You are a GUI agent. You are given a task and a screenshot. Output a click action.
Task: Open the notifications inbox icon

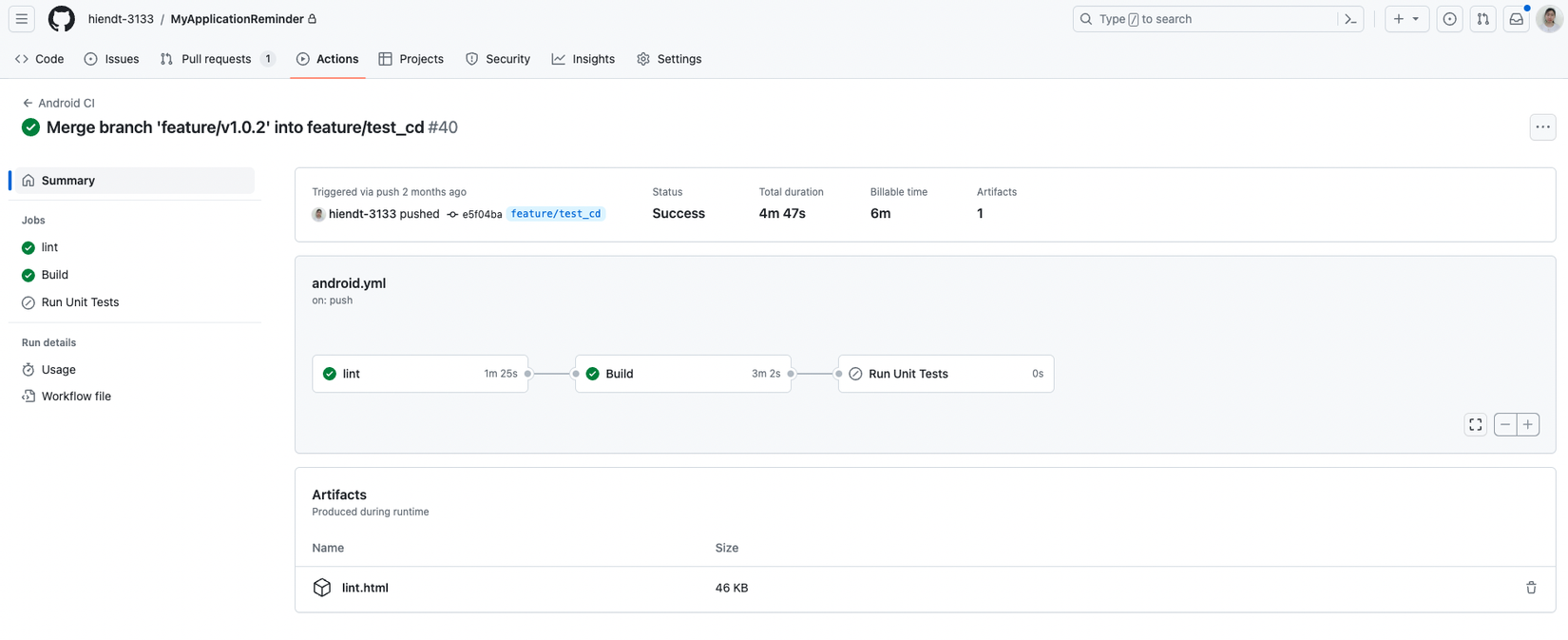(x=1517, y=19)
